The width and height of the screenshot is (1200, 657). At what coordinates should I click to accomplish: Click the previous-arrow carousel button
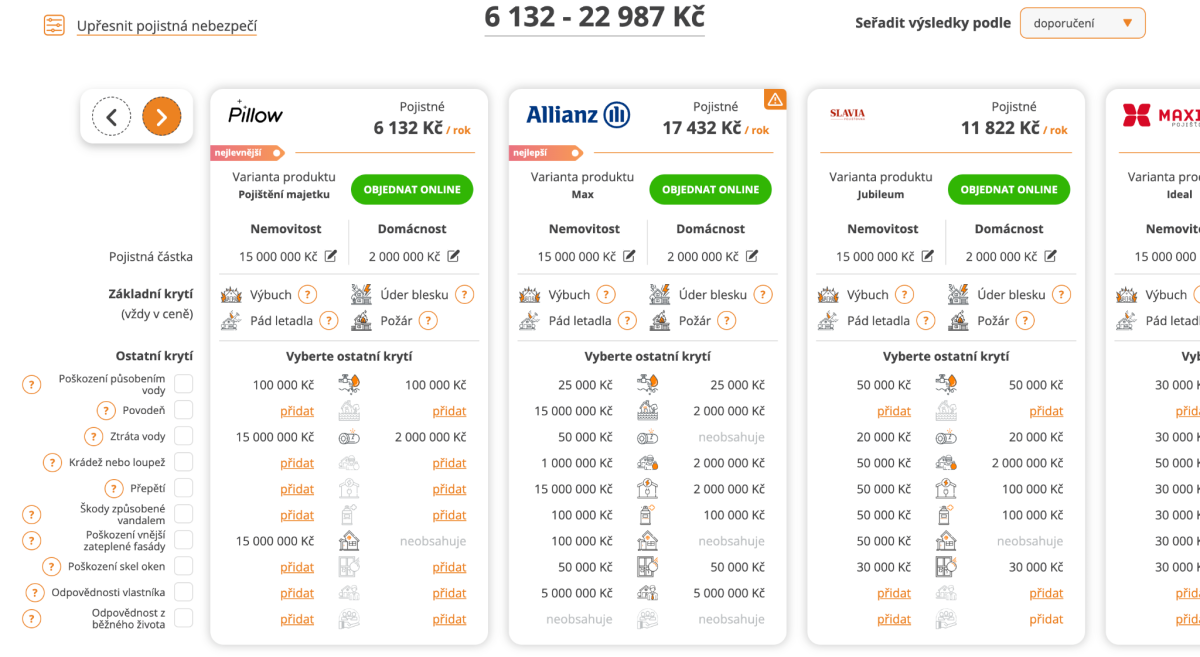[x=111, y=117]
